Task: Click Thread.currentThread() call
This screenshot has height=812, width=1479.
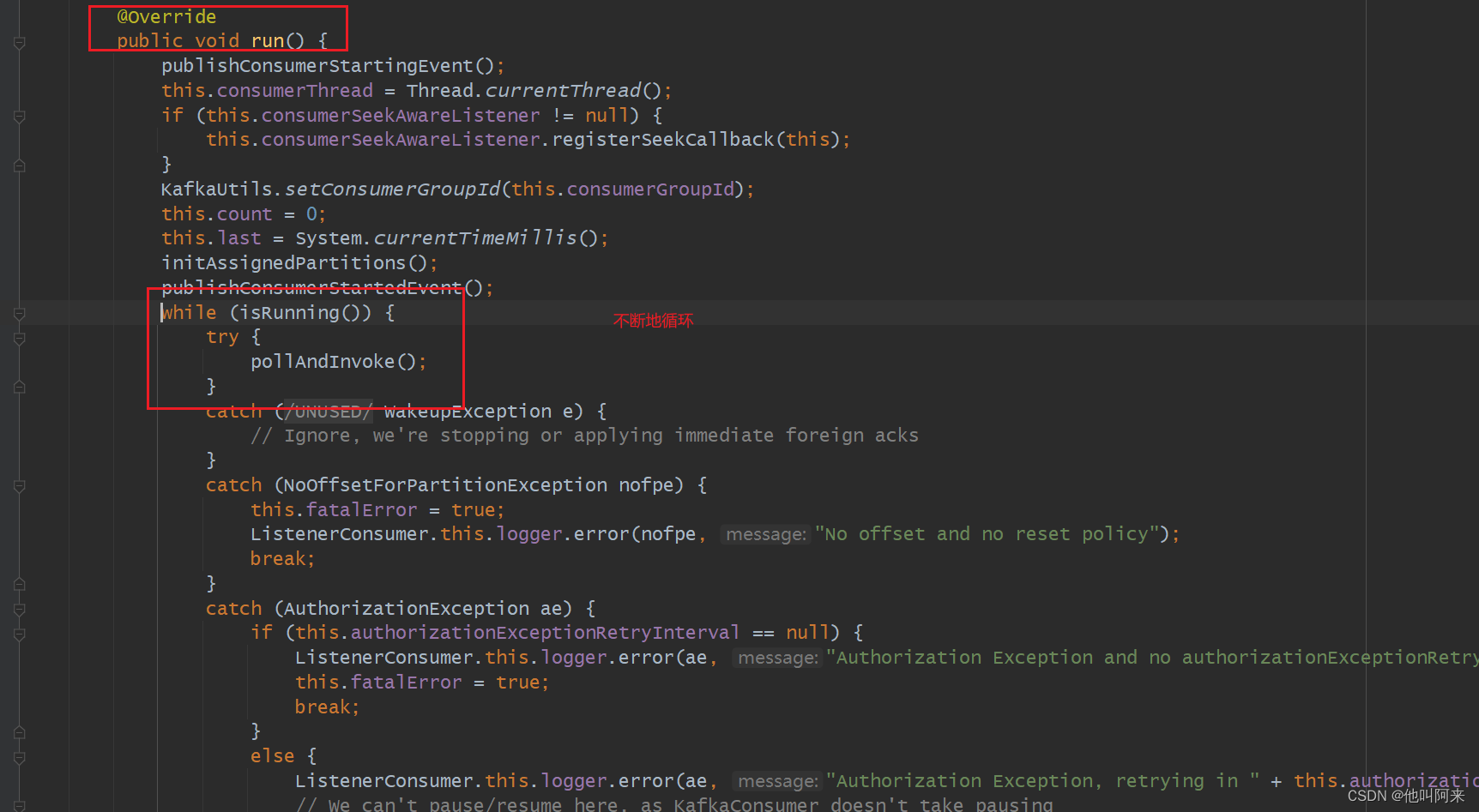Action: 534,91
